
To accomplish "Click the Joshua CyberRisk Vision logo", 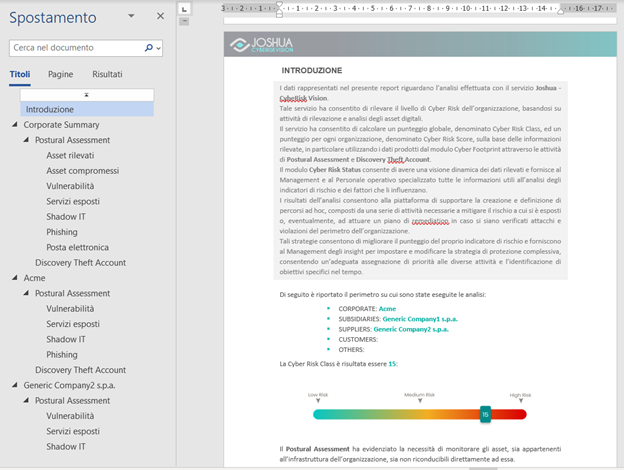I will pos(261,45).
